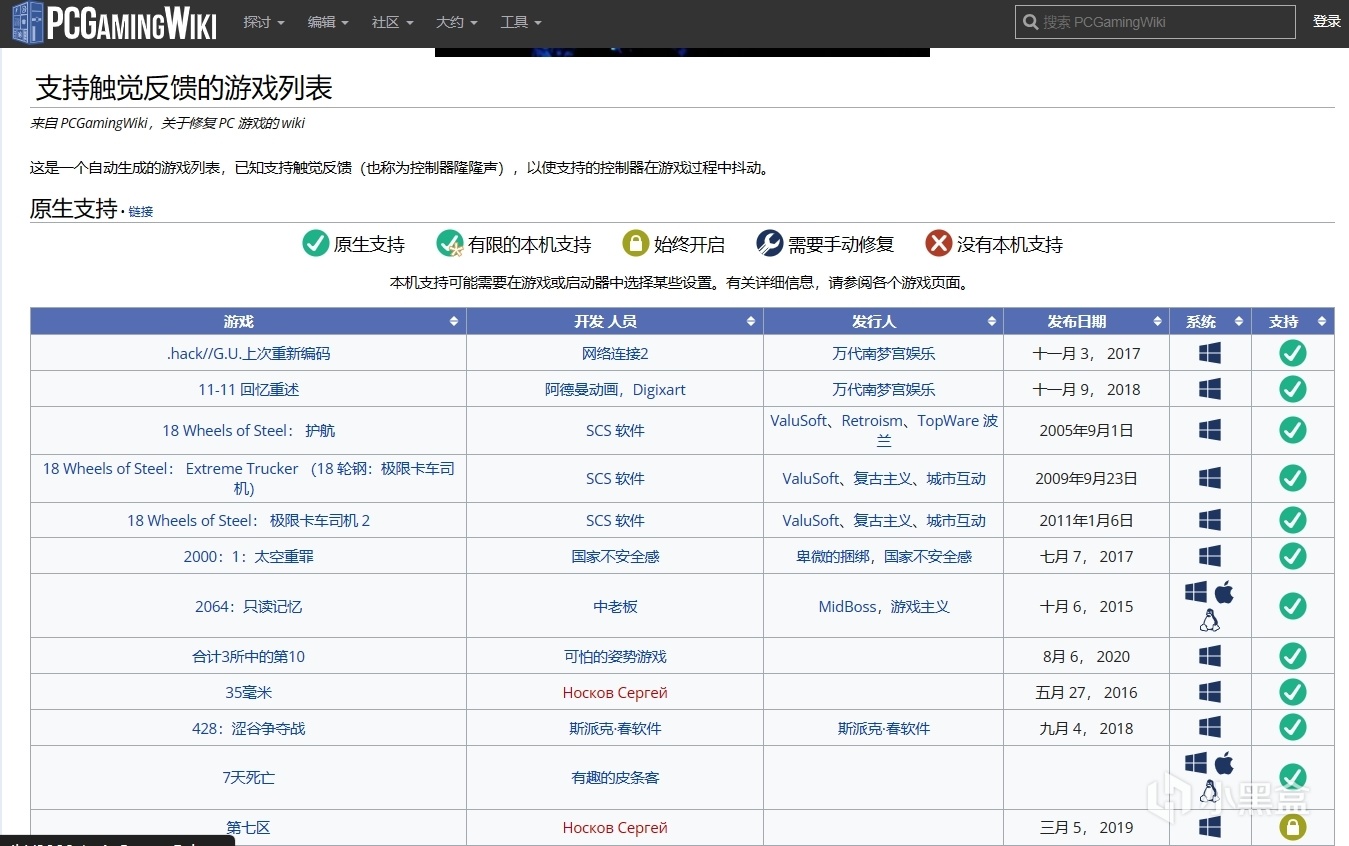The height and width of the screenshot is (846, 1349).
Task: Open the 工具 dropdown menu
Action: [520, 22]
